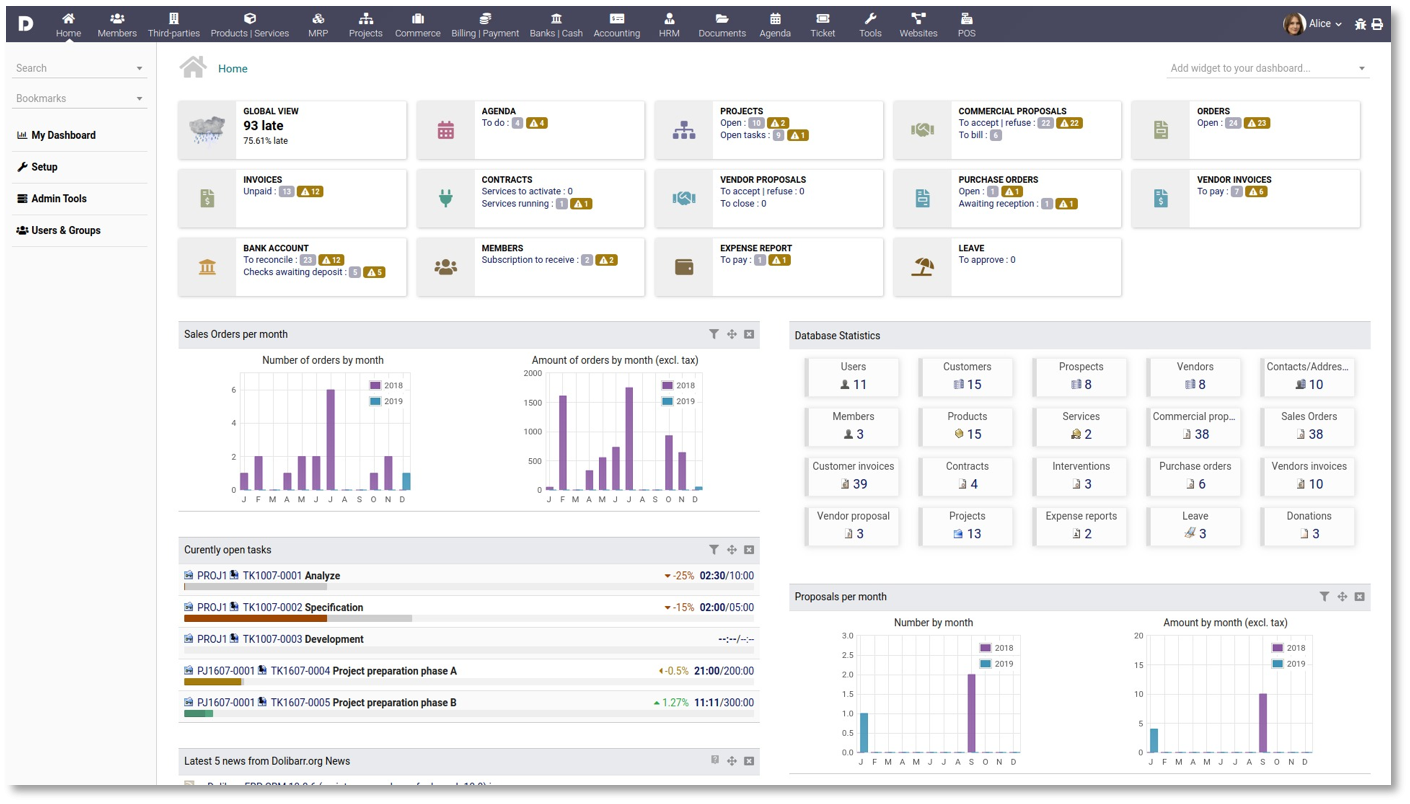Open the Customer invoices statistic box
Screen dimensions: 1410x804
point(853,476)
